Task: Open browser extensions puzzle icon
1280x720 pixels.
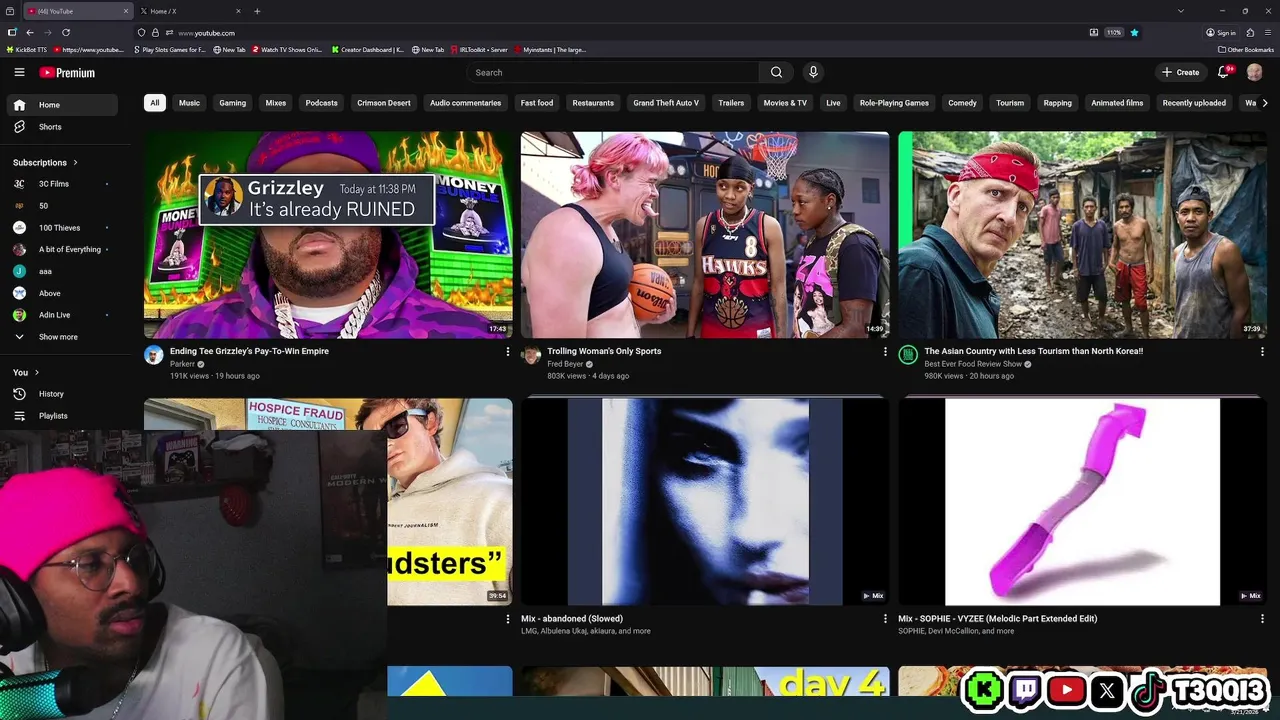Action: pyautogui.click(x=1250, y=33)
